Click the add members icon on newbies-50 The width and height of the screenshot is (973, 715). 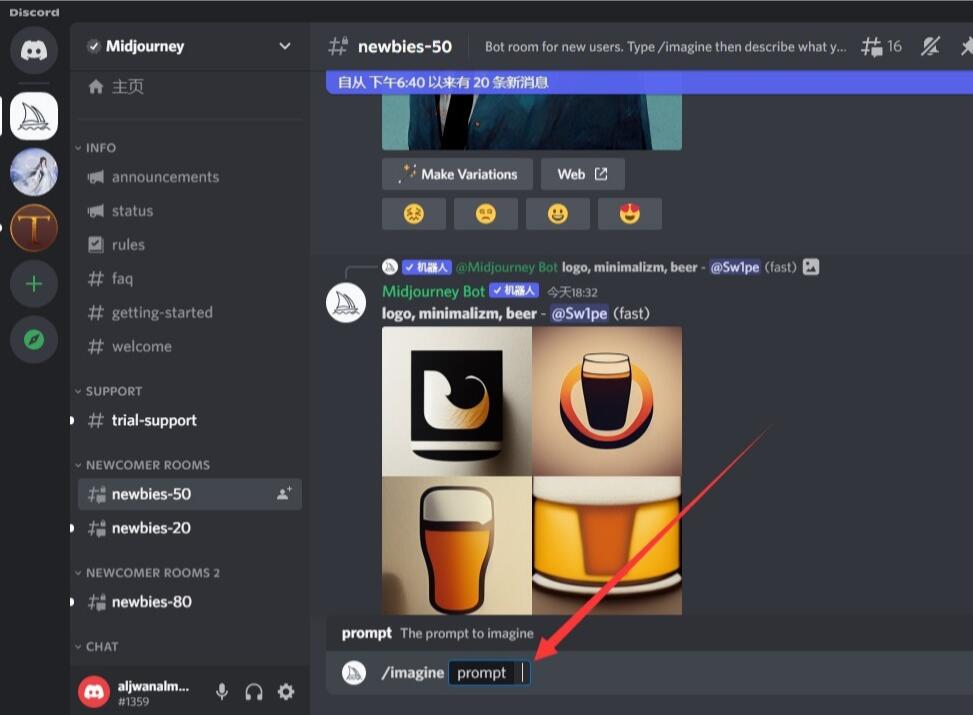click(284, 494)
